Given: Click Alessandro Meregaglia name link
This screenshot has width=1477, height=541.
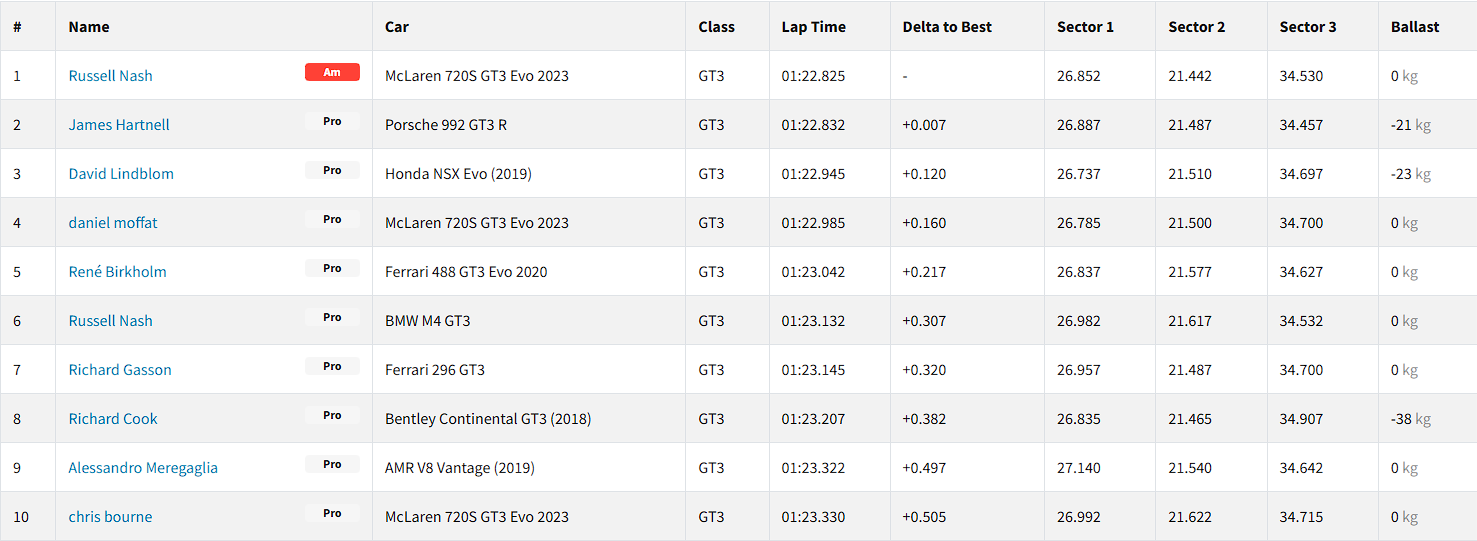Looking at the screenshot, I should 143,468.
